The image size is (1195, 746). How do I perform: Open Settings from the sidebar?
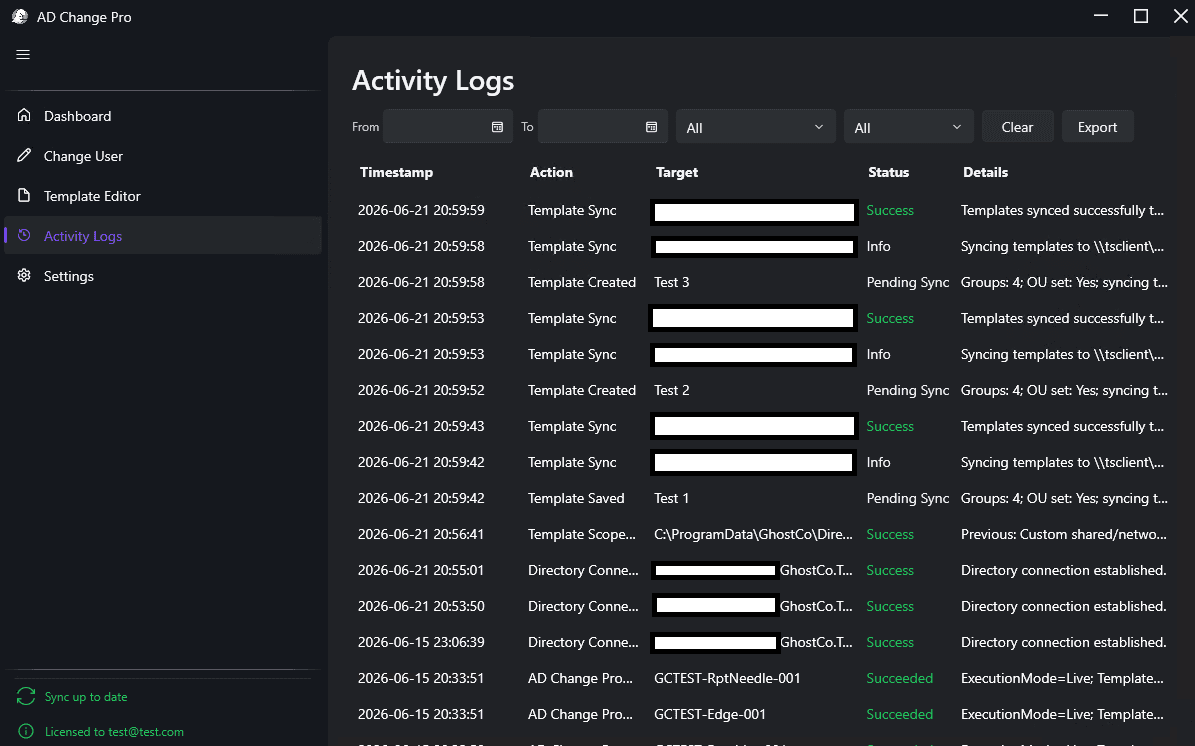(x=163, y=276)
